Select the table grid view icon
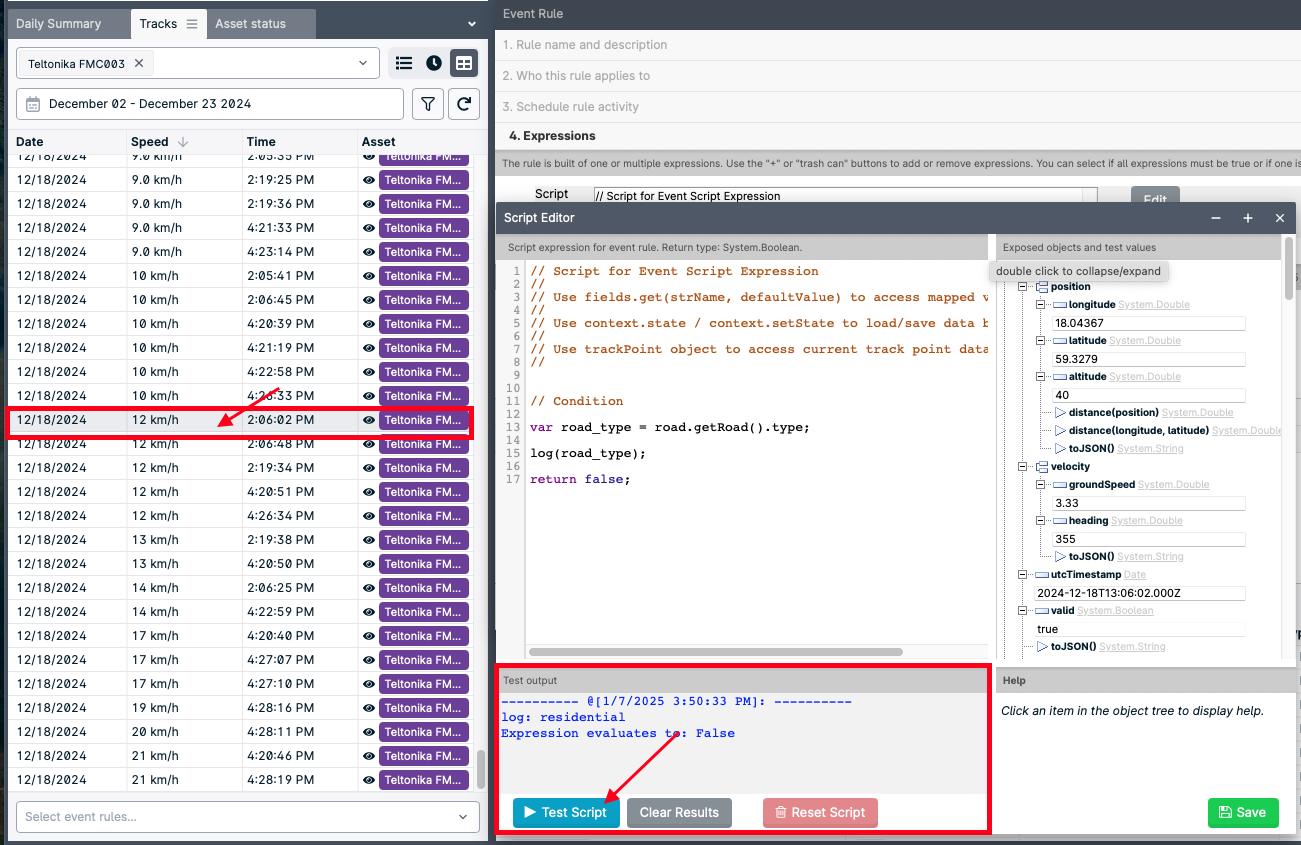1301x845 pixels. 464,63
